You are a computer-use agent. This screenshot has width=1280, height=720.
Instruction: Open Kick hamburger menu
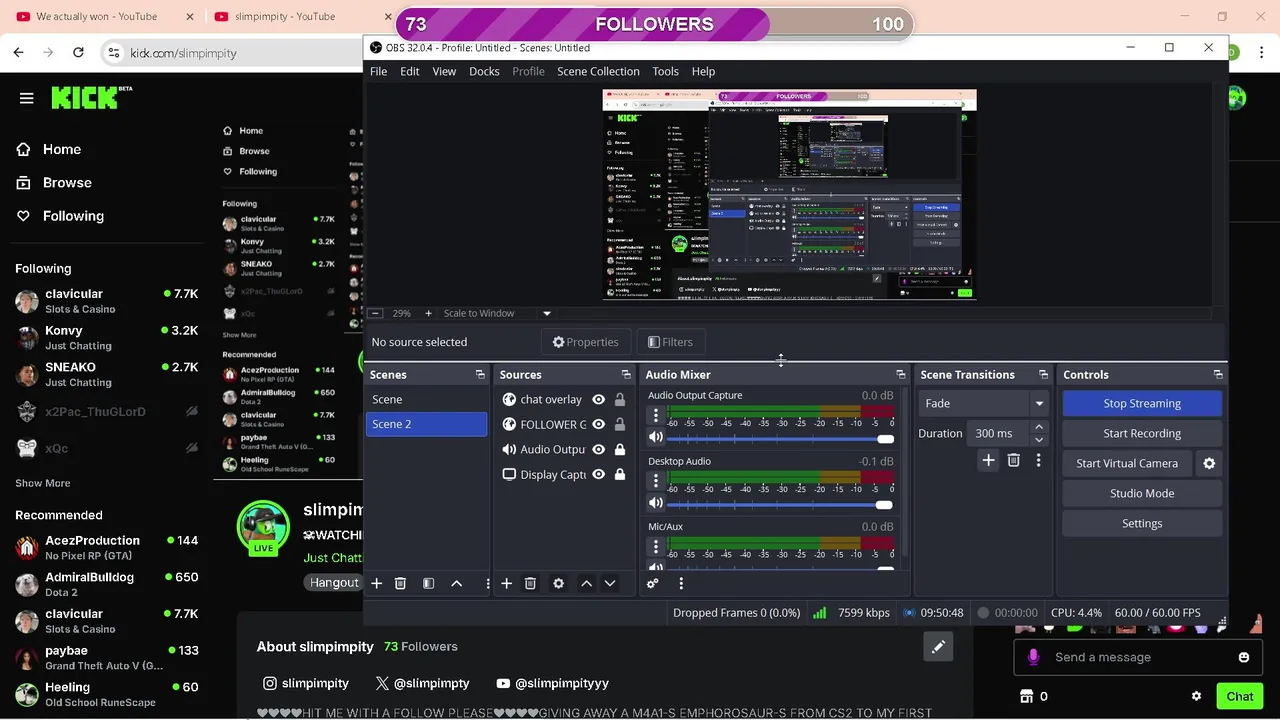[x=27, y=98]
